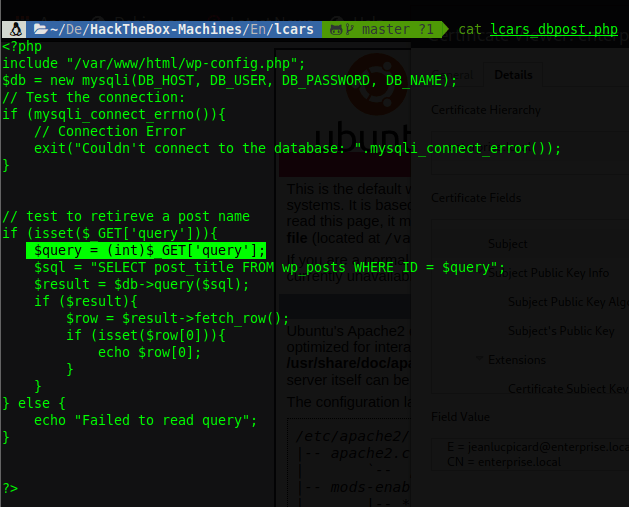Switch to the General tab
629x507 pixels.
pyautogui.click(x=456, y=75)
